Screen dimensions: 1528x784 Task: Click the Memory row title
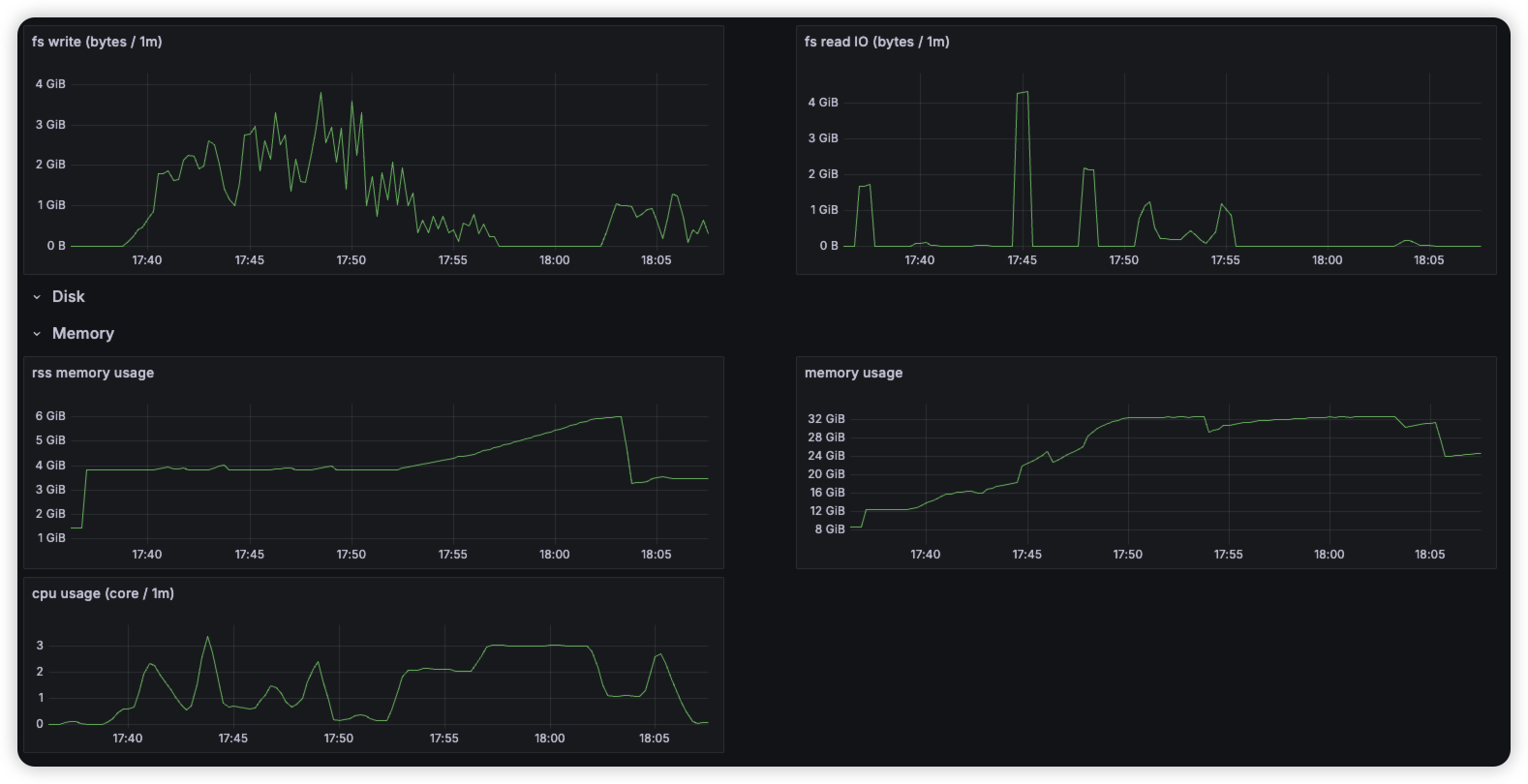tap(83, 334)
